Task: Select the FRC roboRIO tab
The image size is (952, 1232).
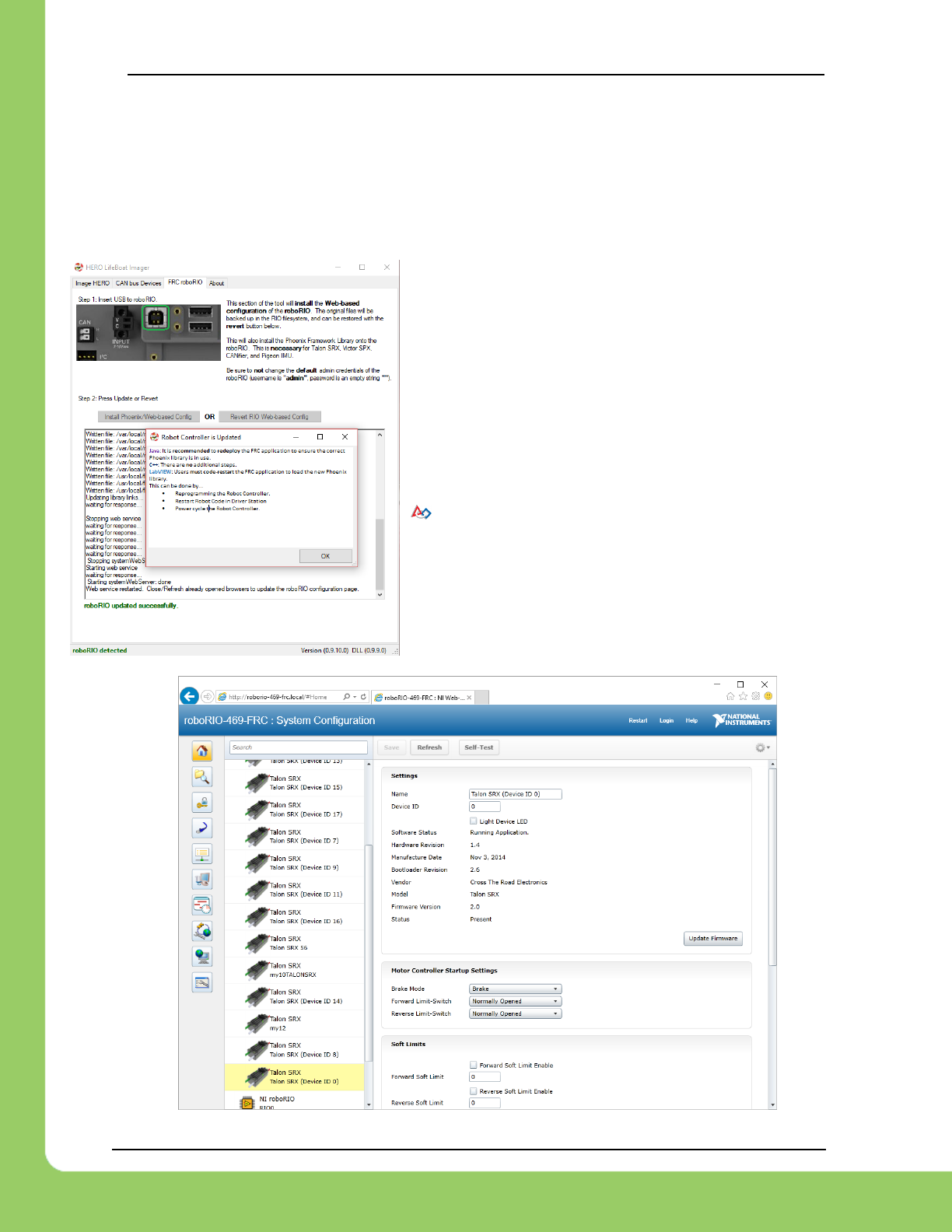Action: [185, 282]
